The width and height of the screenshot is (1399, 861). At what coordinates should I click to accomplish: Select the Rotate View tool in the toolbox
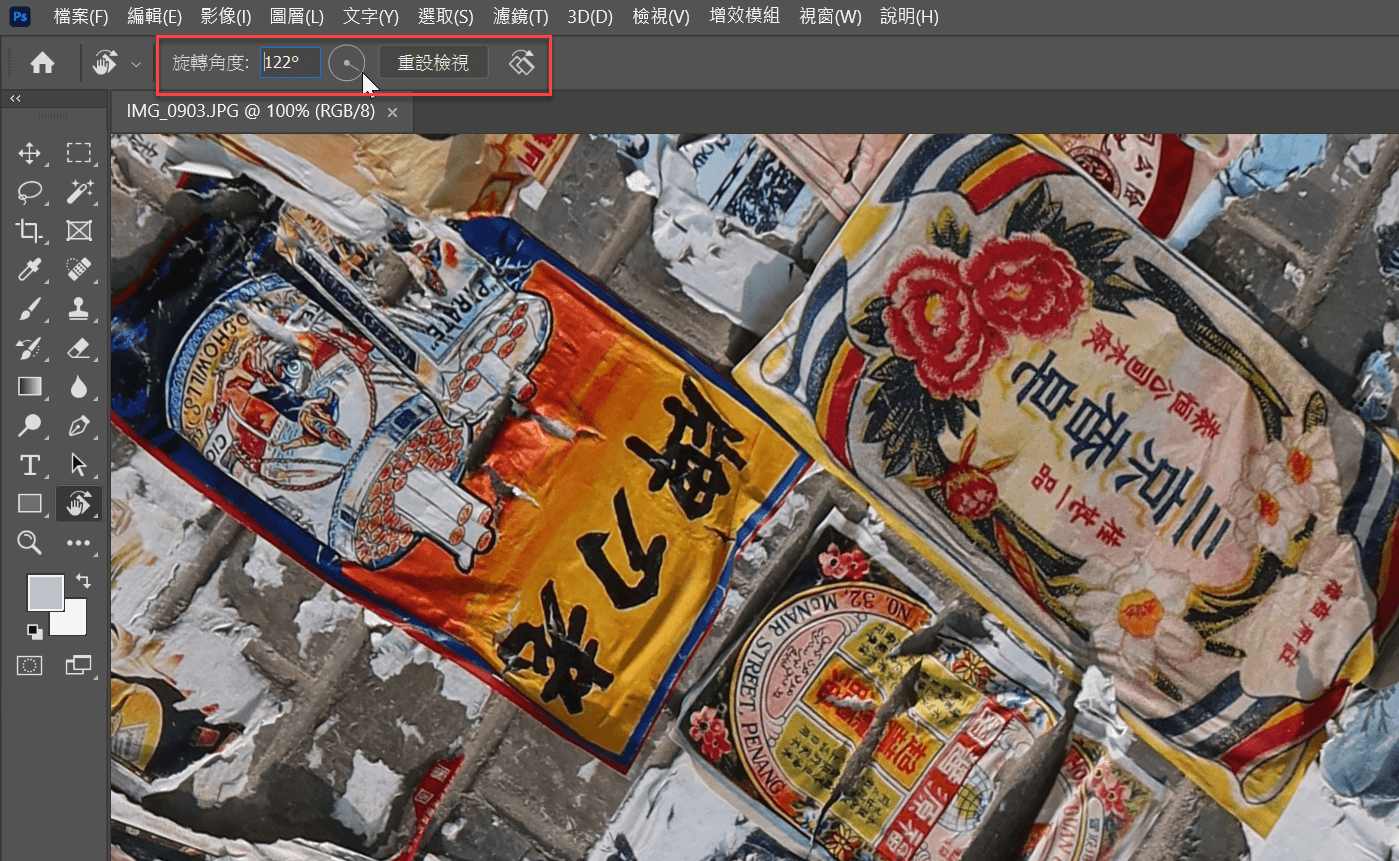79,504
